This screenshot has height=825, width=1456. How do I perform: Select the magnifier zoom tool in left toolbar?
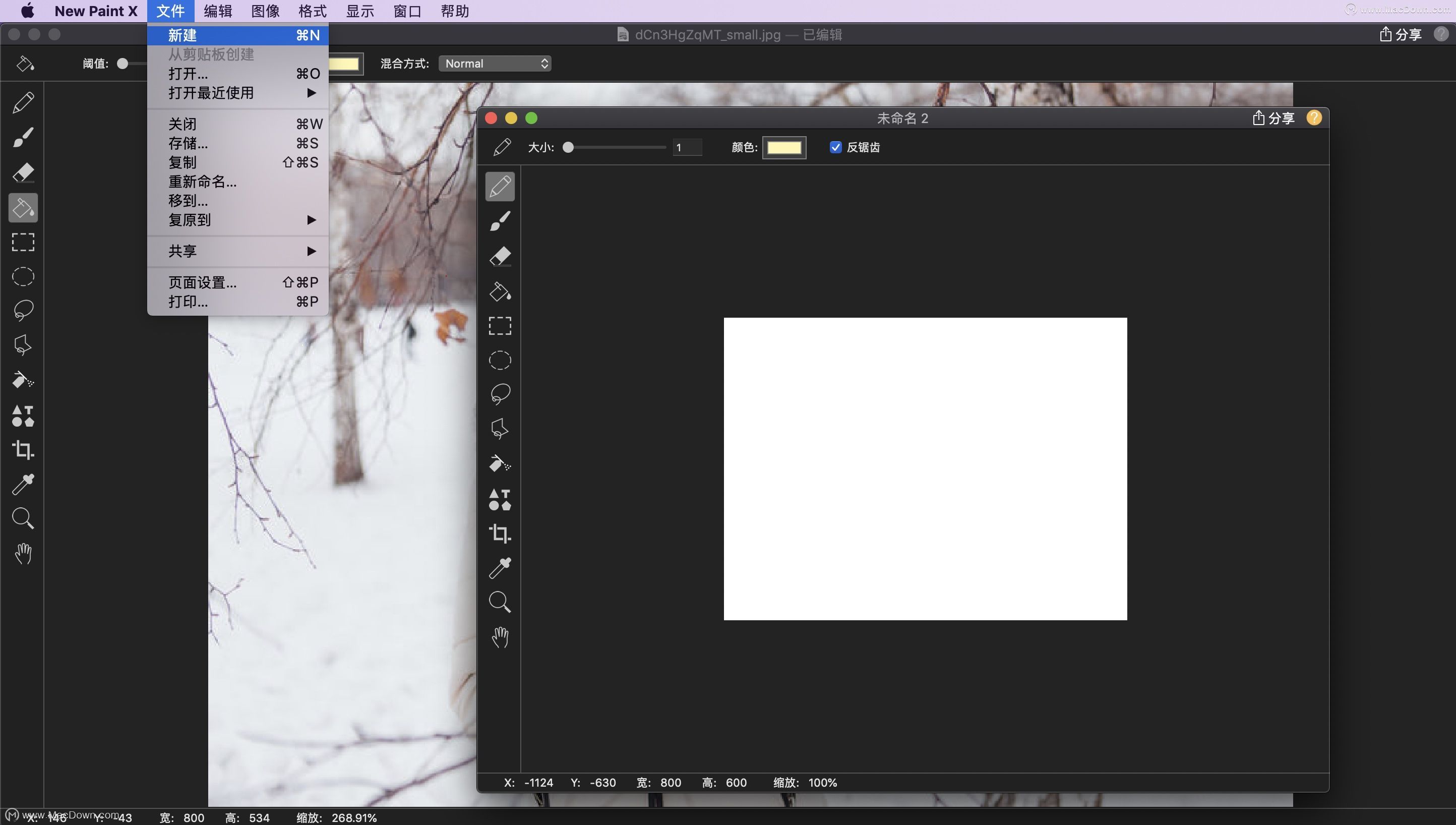coord(23,518)
